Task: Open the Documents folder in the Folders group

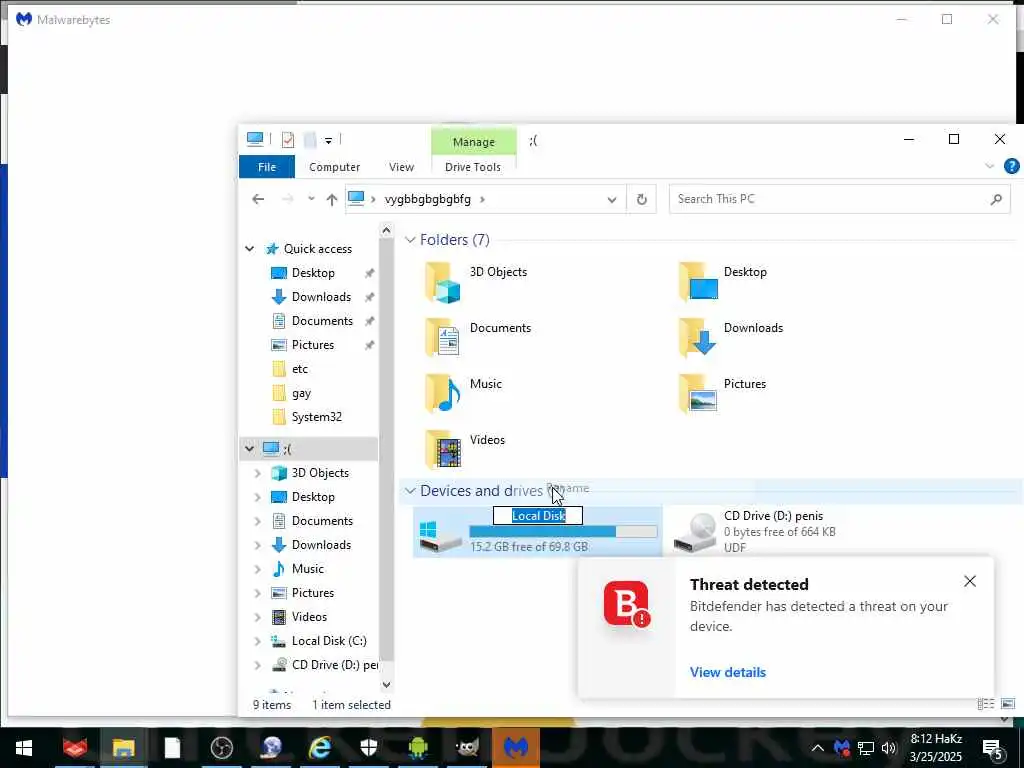Action: pos(443,338)
